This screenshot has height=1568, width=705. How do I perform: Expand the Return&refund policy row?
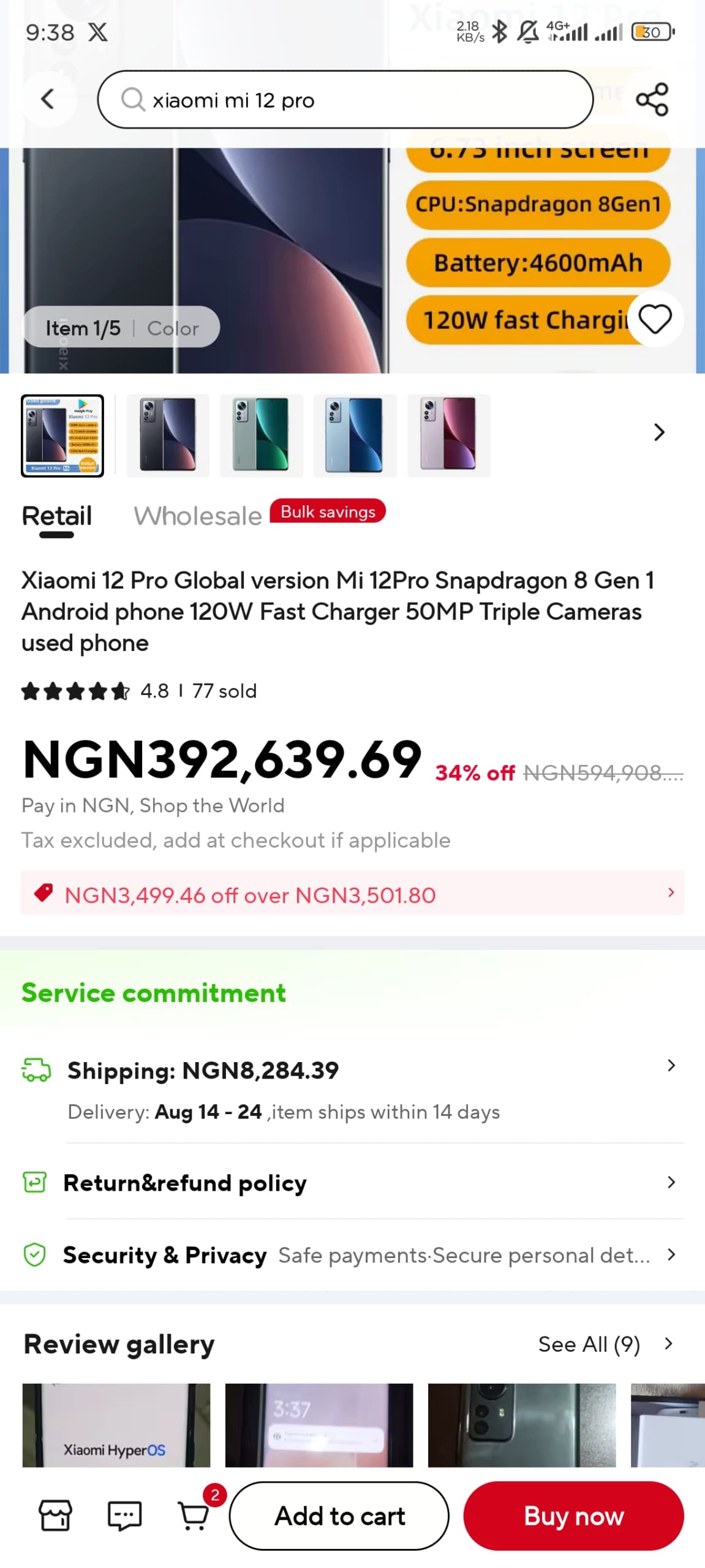coord(671,1182)
